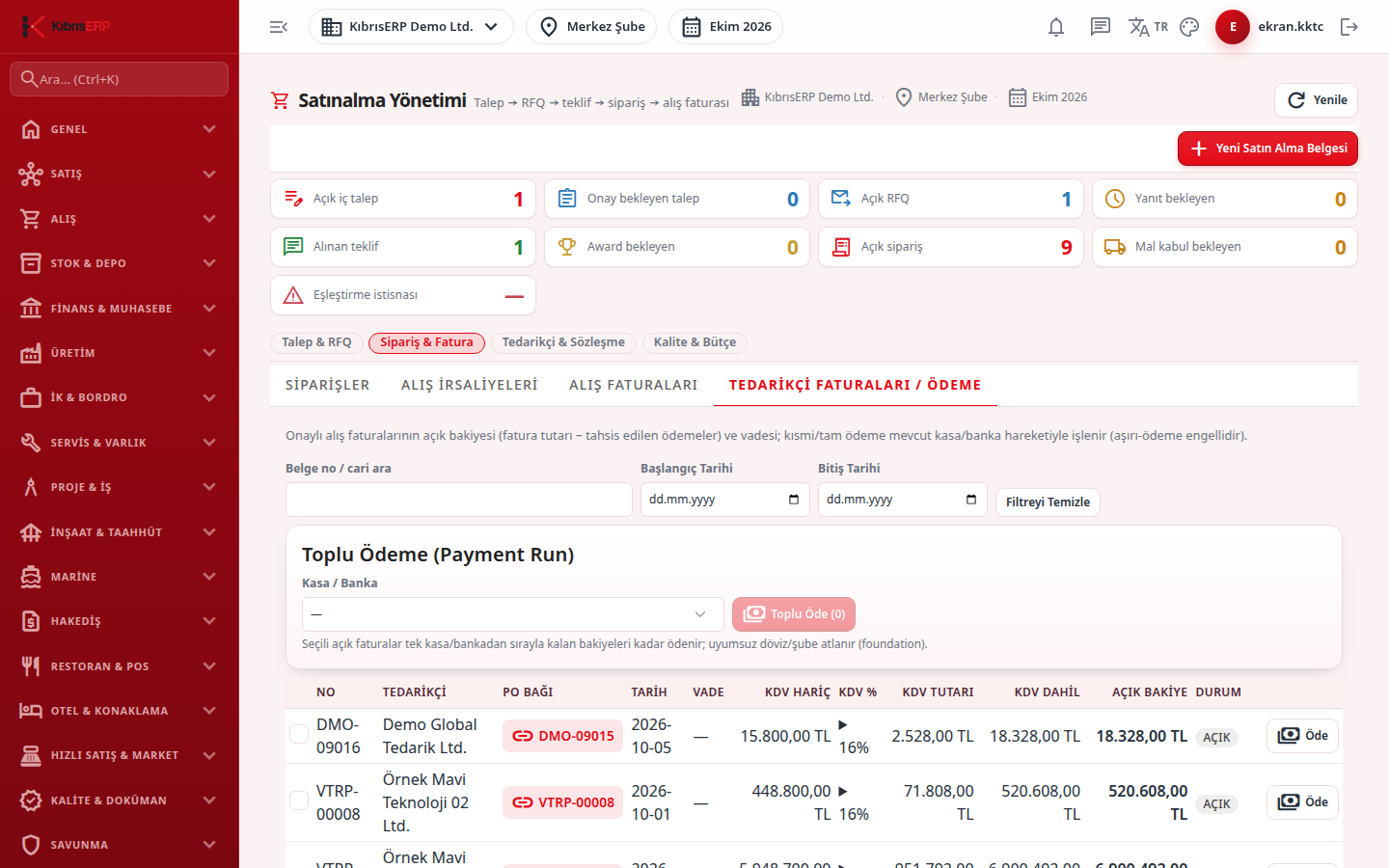1389x868 pixels.
Task: Open Restoran & POS cutlery icon
Action: click(31, 666)
